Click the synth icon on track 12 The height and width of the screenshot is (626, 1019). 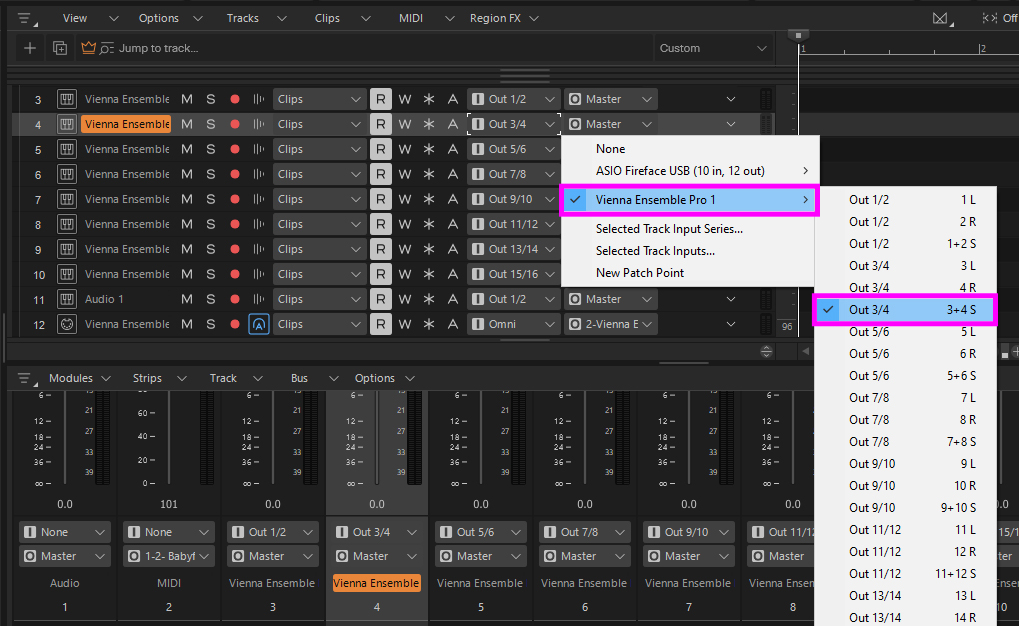pos(66,324)
